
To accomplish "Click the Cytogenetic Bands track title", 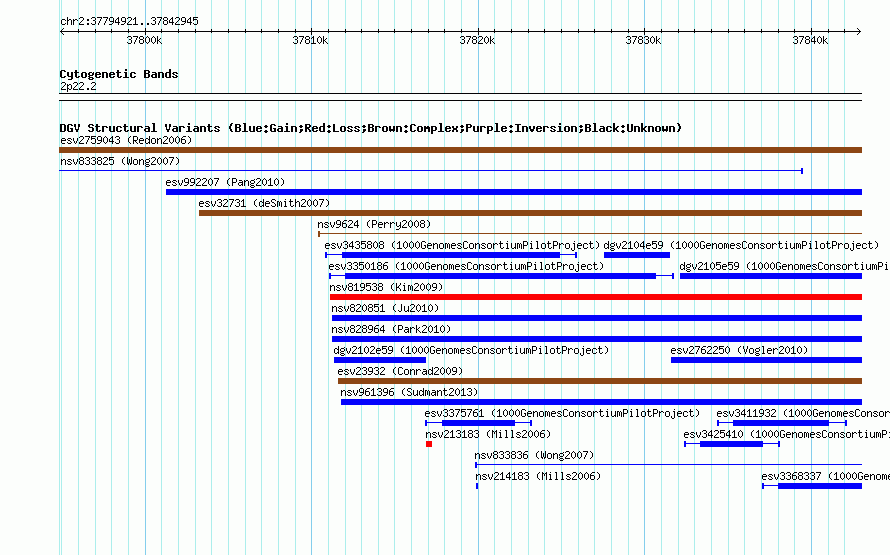I will [x=119, y=74].
